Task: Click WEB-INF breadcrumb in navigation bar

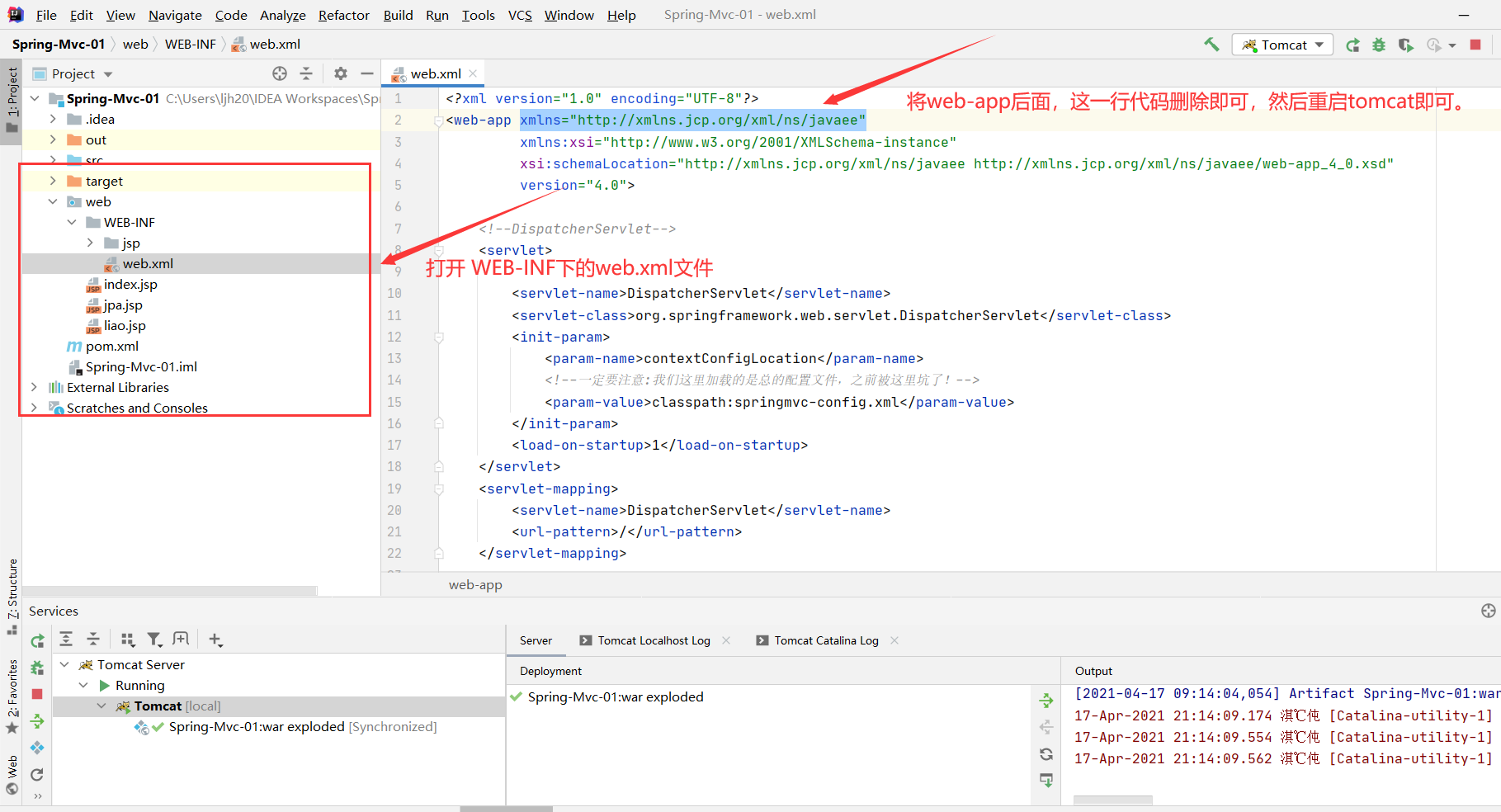Action: pos(191,44)
